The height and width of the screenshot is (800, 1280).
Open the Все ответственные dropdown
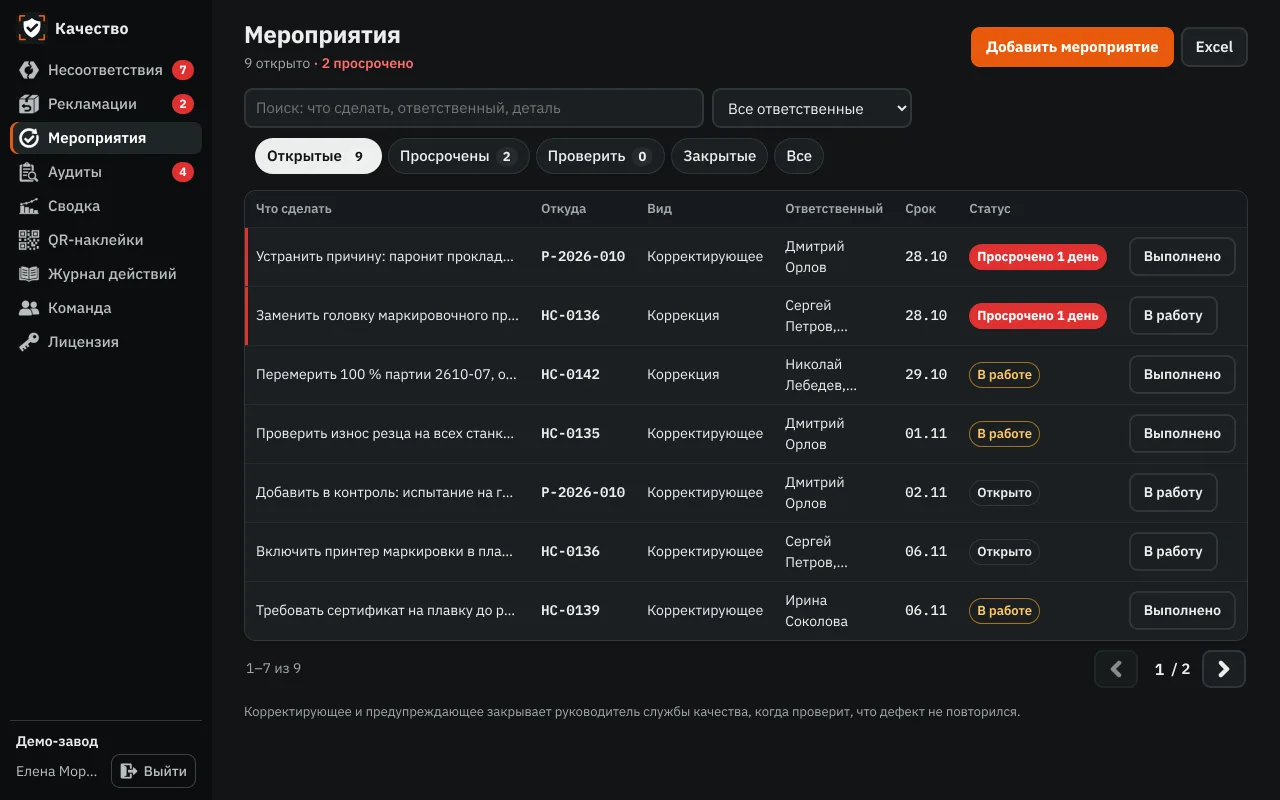pyautogui.click(x=812, y=108)
